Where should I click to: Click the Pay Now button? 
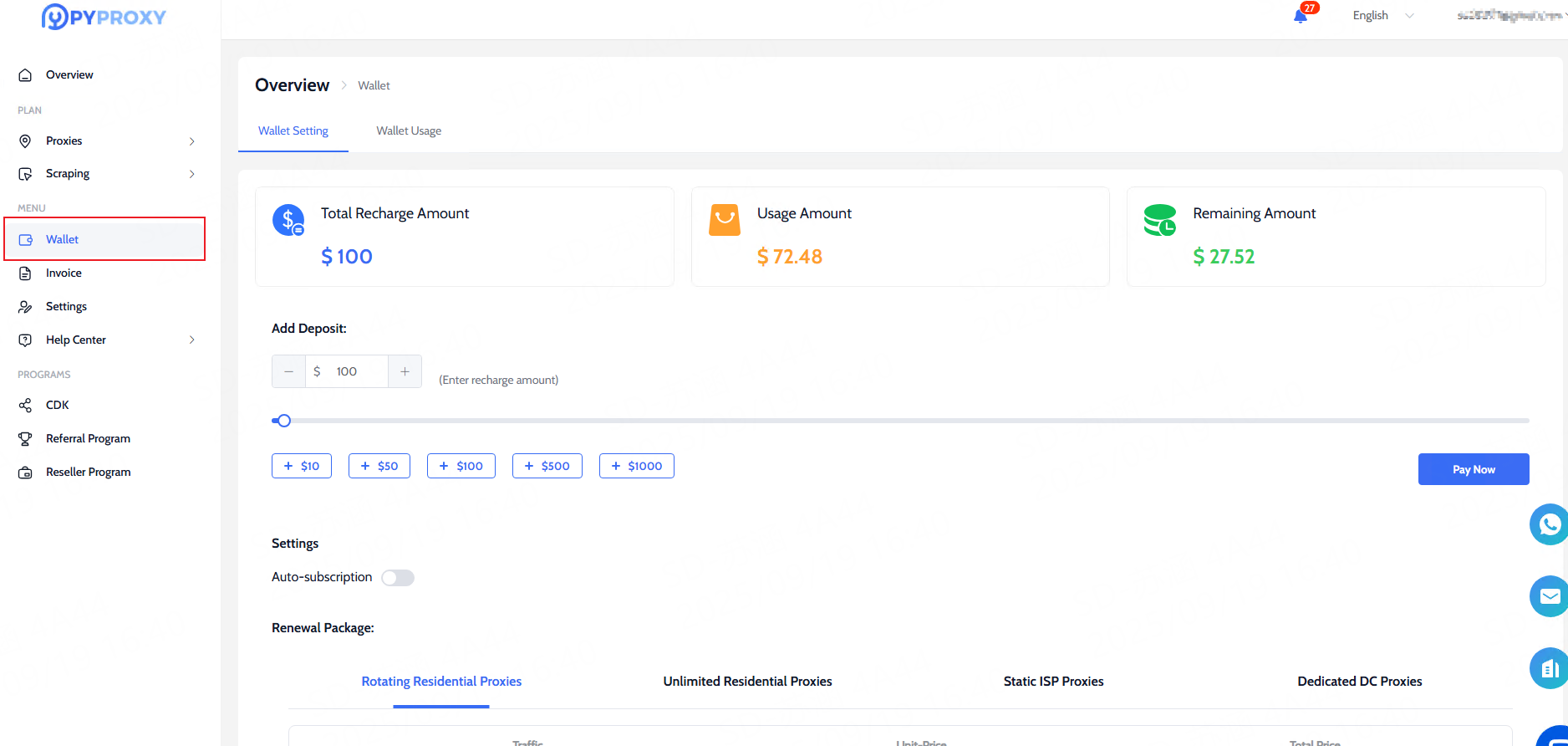[x=1473, y=469]
